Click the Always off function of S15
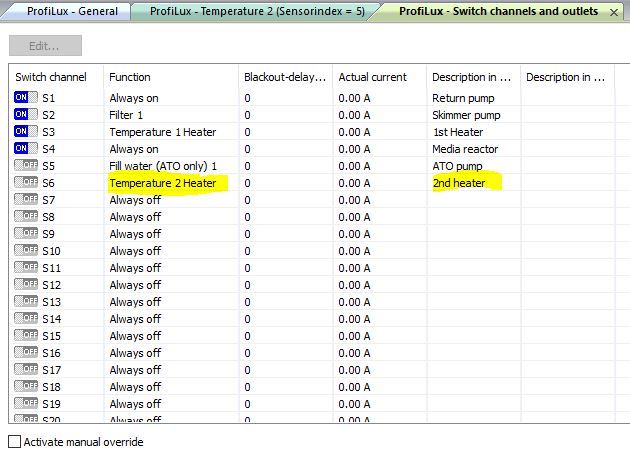Viewport: 630px width, 460px height. click(135, 336)
